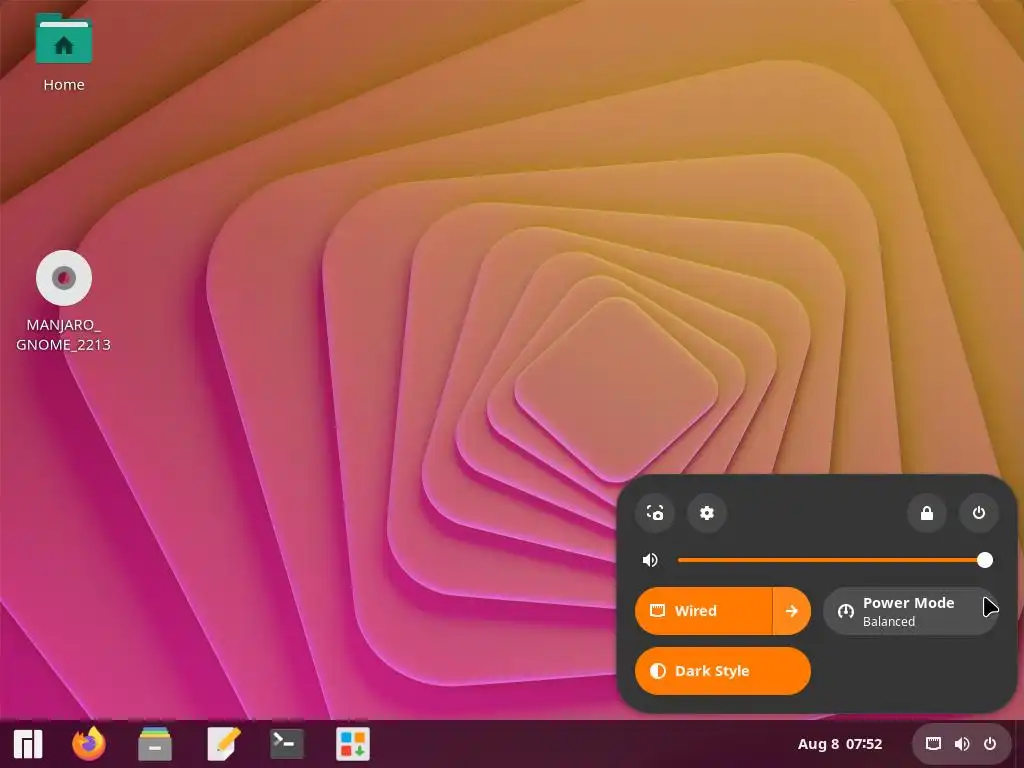This screenshot has height=768, width=1024.
Task: Open the Software store taskbar icon
Action: coord(353,744)
